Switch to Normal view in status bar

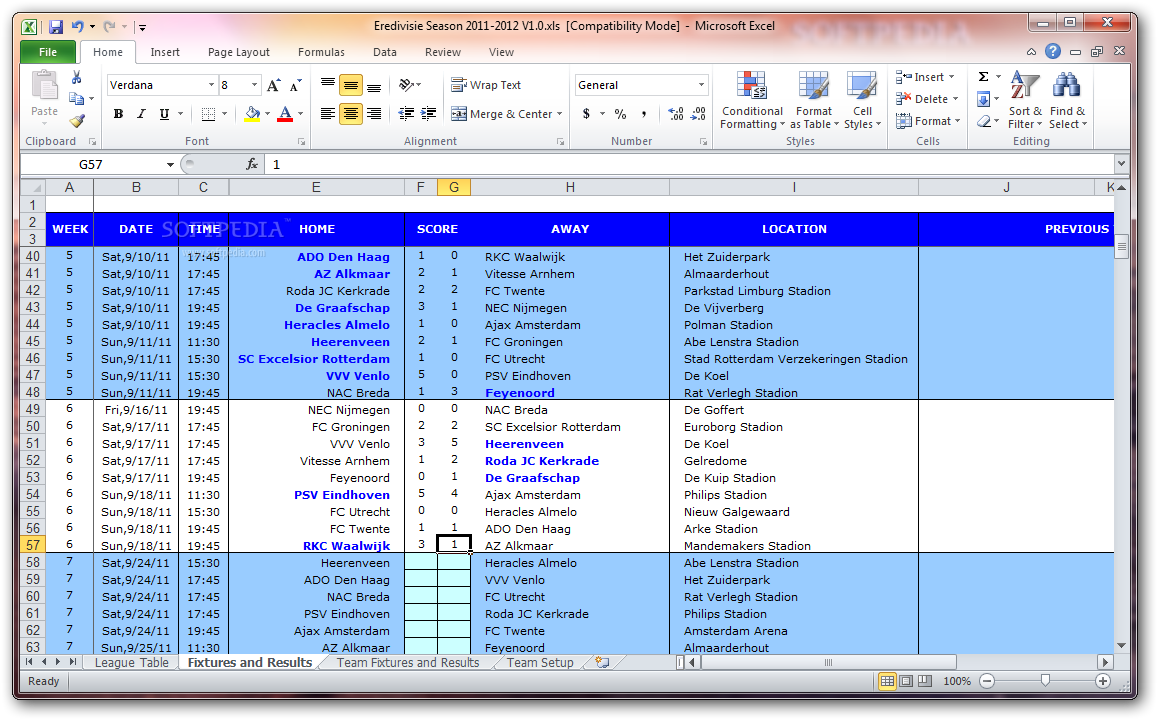[888, 681]
